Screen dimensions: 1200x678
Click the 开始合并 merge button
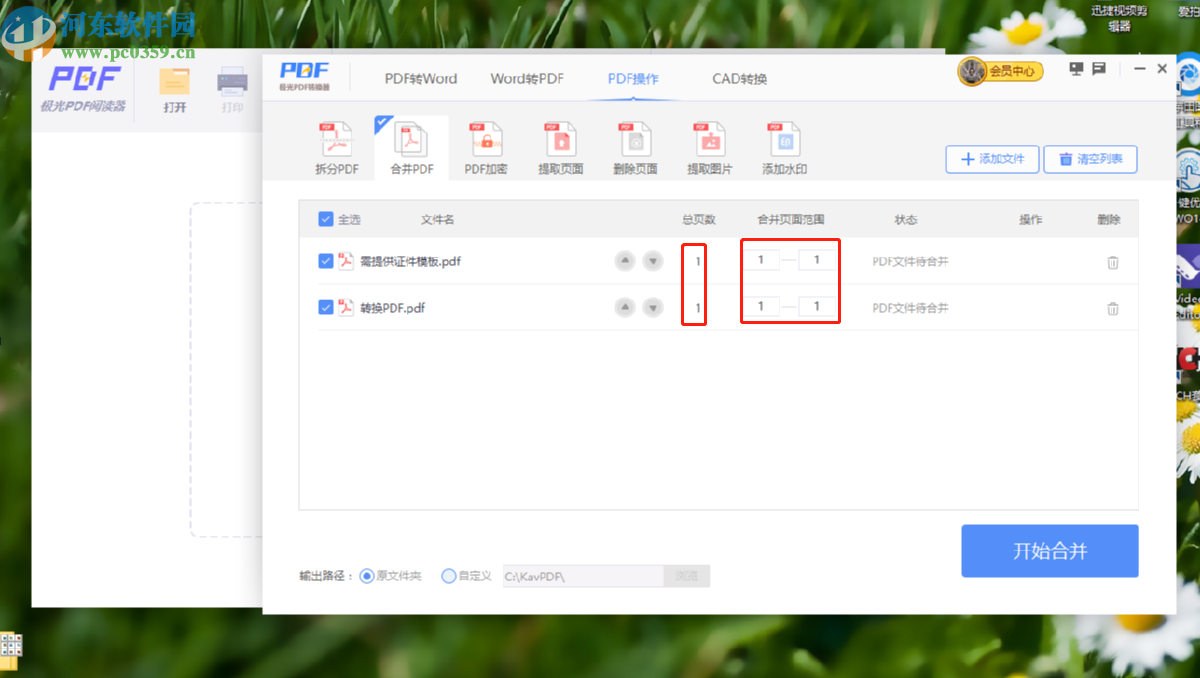1049,550
